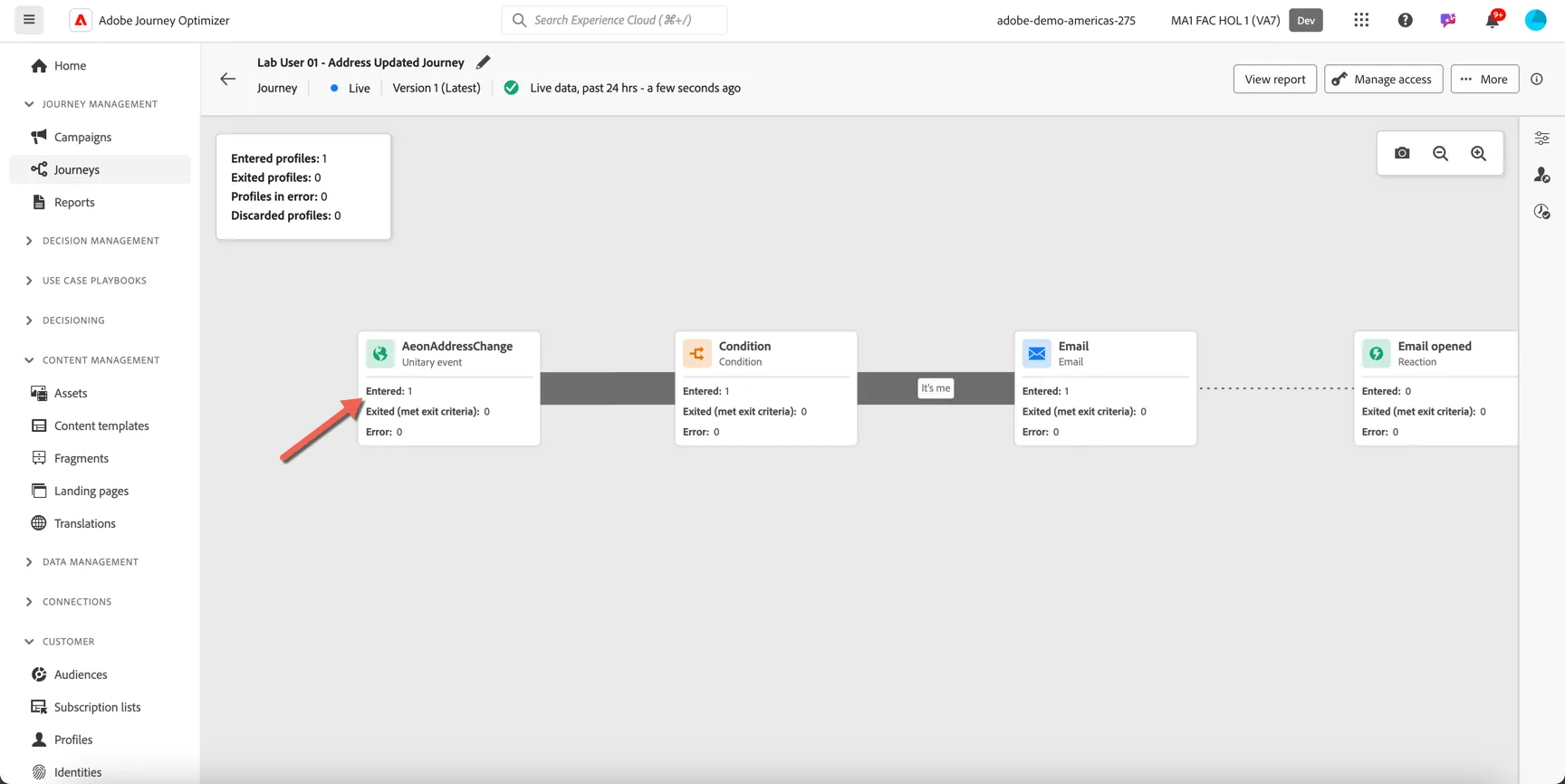This screenshot has width=1565, height=784.
Task: Open Audiences in sidebar
Action: [x=100, y=674]
